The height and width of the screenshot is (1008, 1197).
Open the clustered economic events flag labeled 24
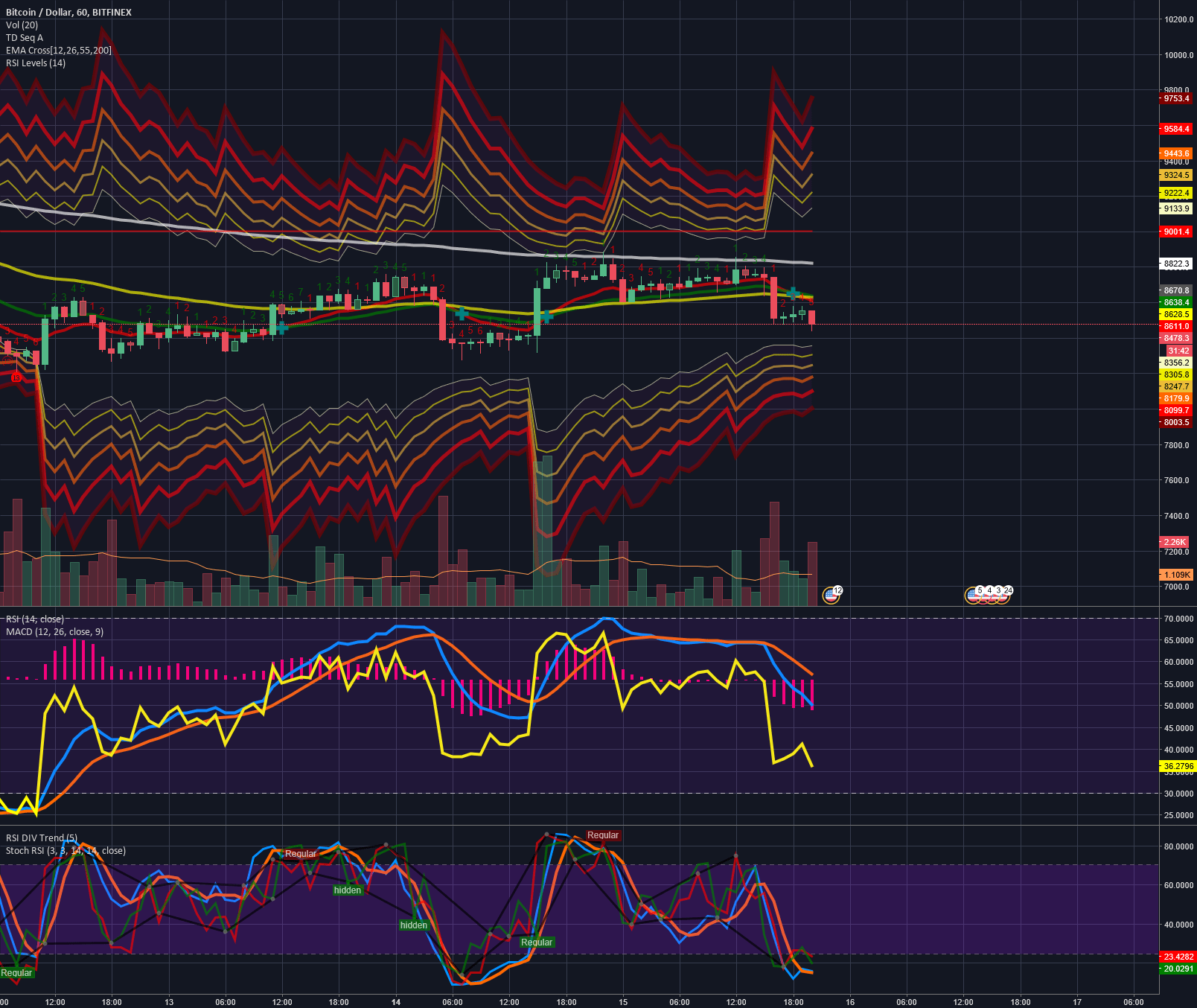[1009, 590]
